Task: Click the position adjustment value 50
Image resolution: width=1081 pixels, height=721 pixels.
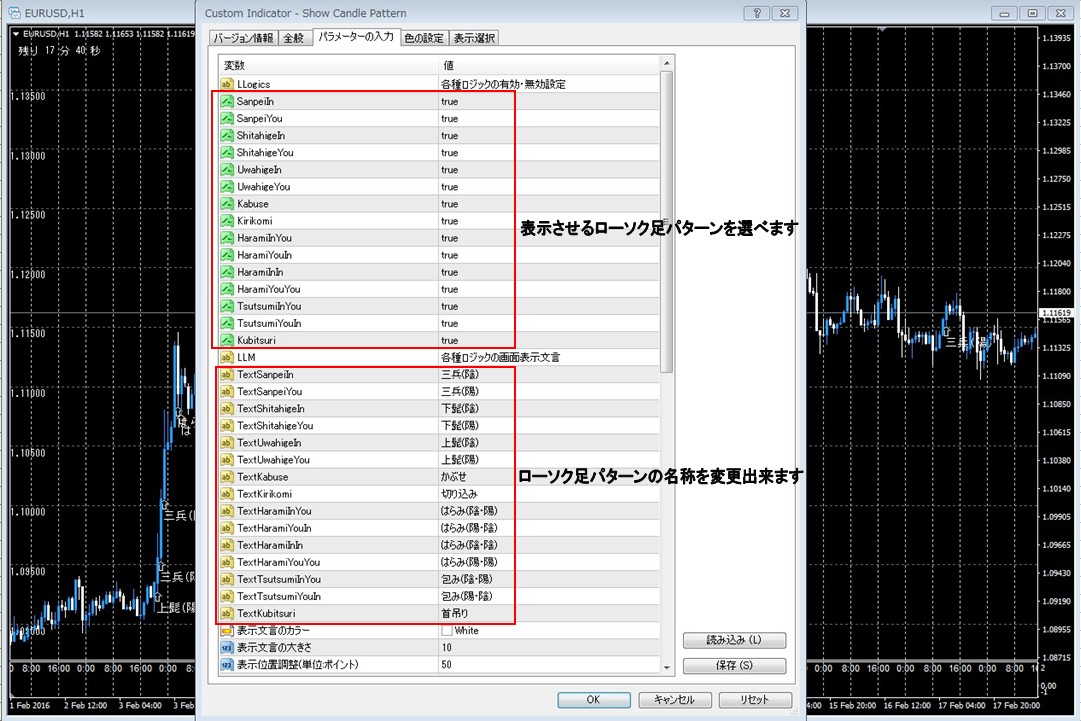Action: pyautogui.click(x=447, y=664)
